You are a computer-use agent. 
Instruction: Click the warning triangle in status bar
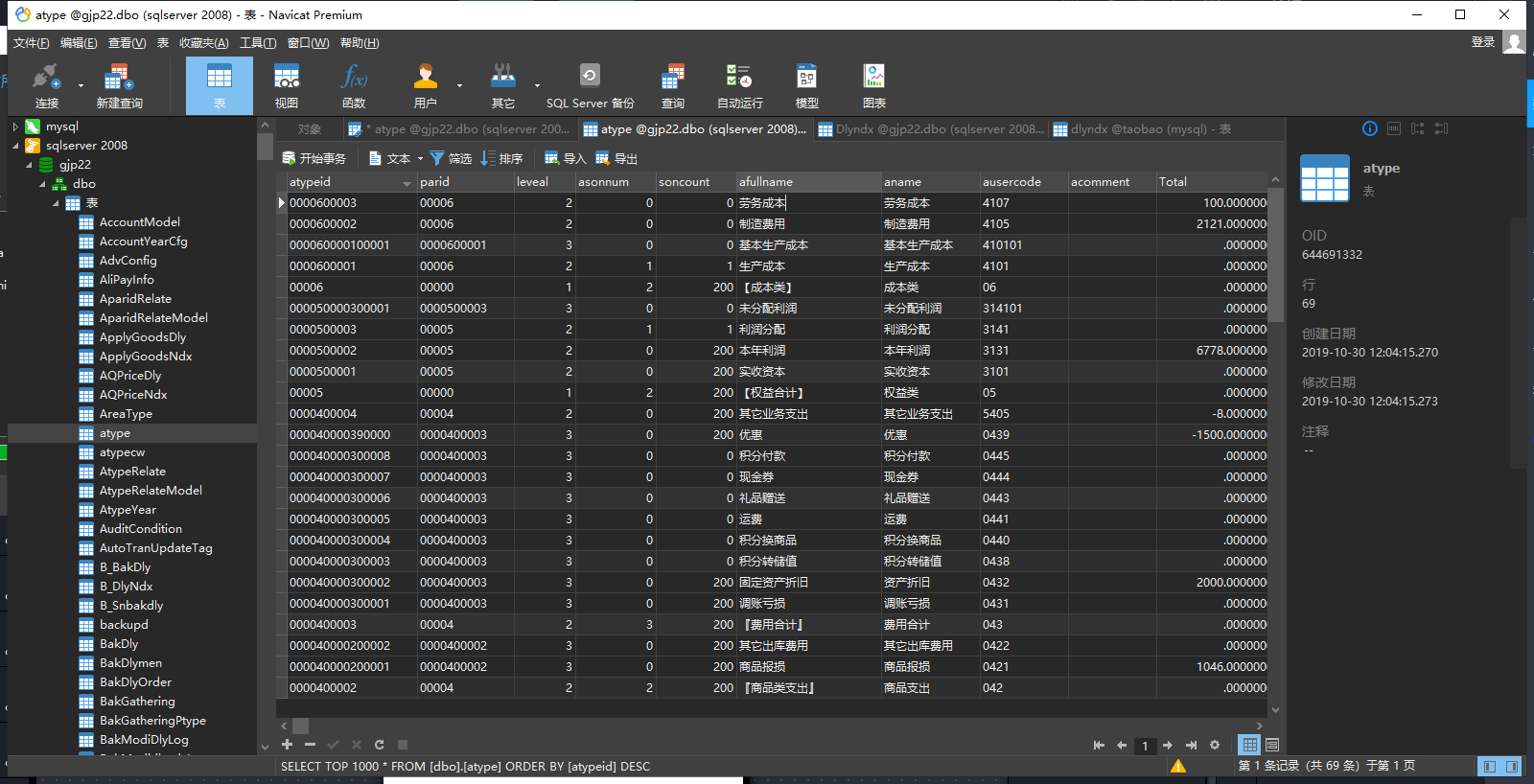1178,766
